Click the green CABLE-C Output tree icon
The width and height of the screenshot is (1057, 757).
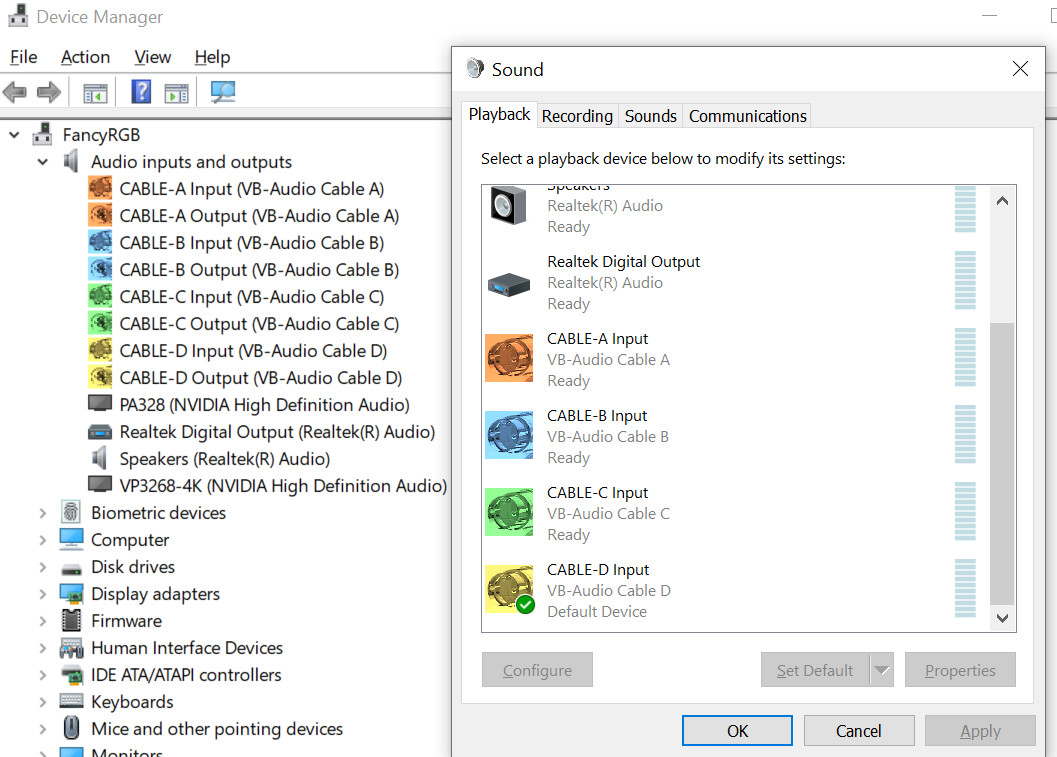point(100,323)
